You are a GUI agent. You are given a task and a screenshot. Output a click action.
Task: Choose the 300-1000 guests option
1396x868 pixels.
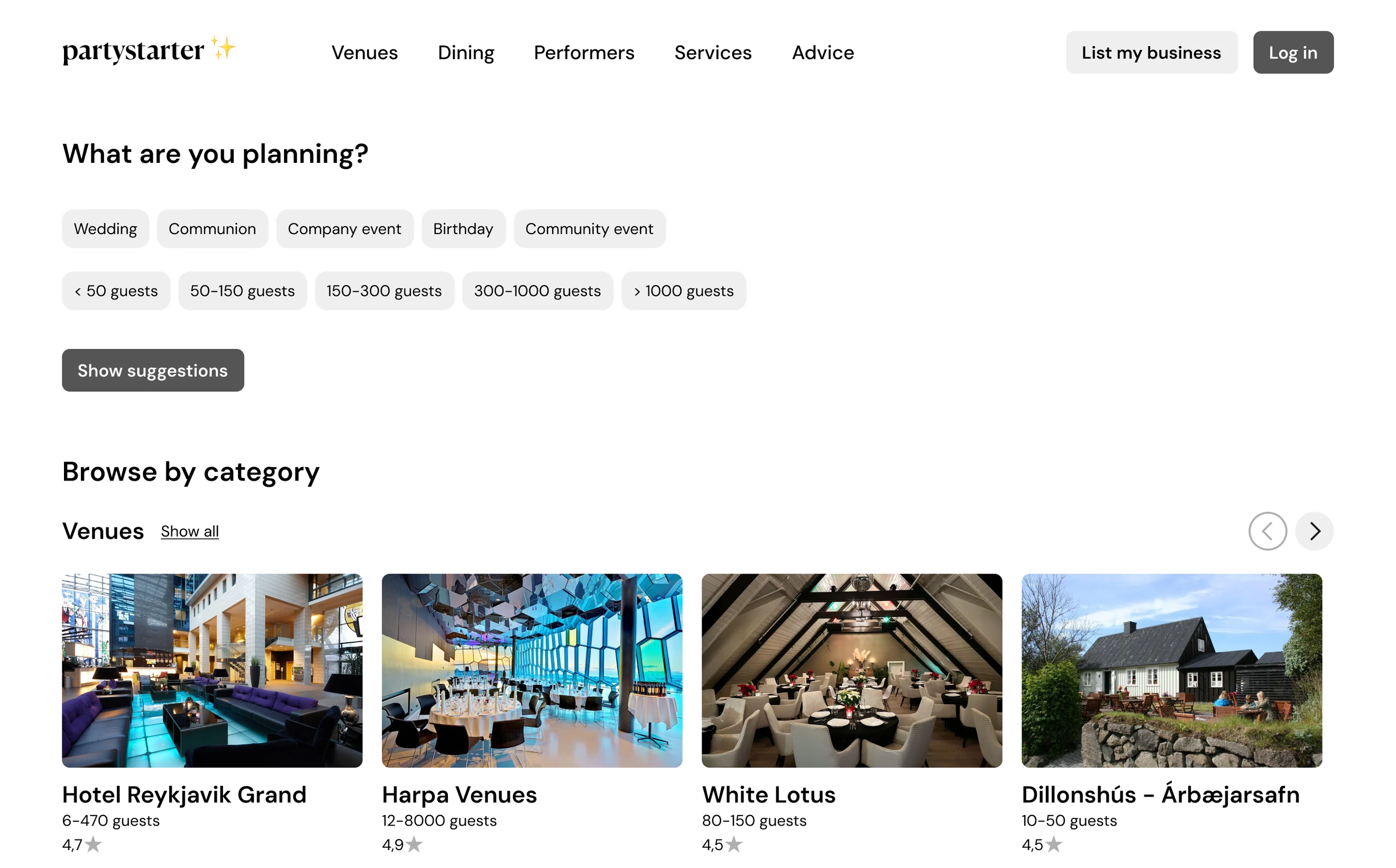pos(537,291)
